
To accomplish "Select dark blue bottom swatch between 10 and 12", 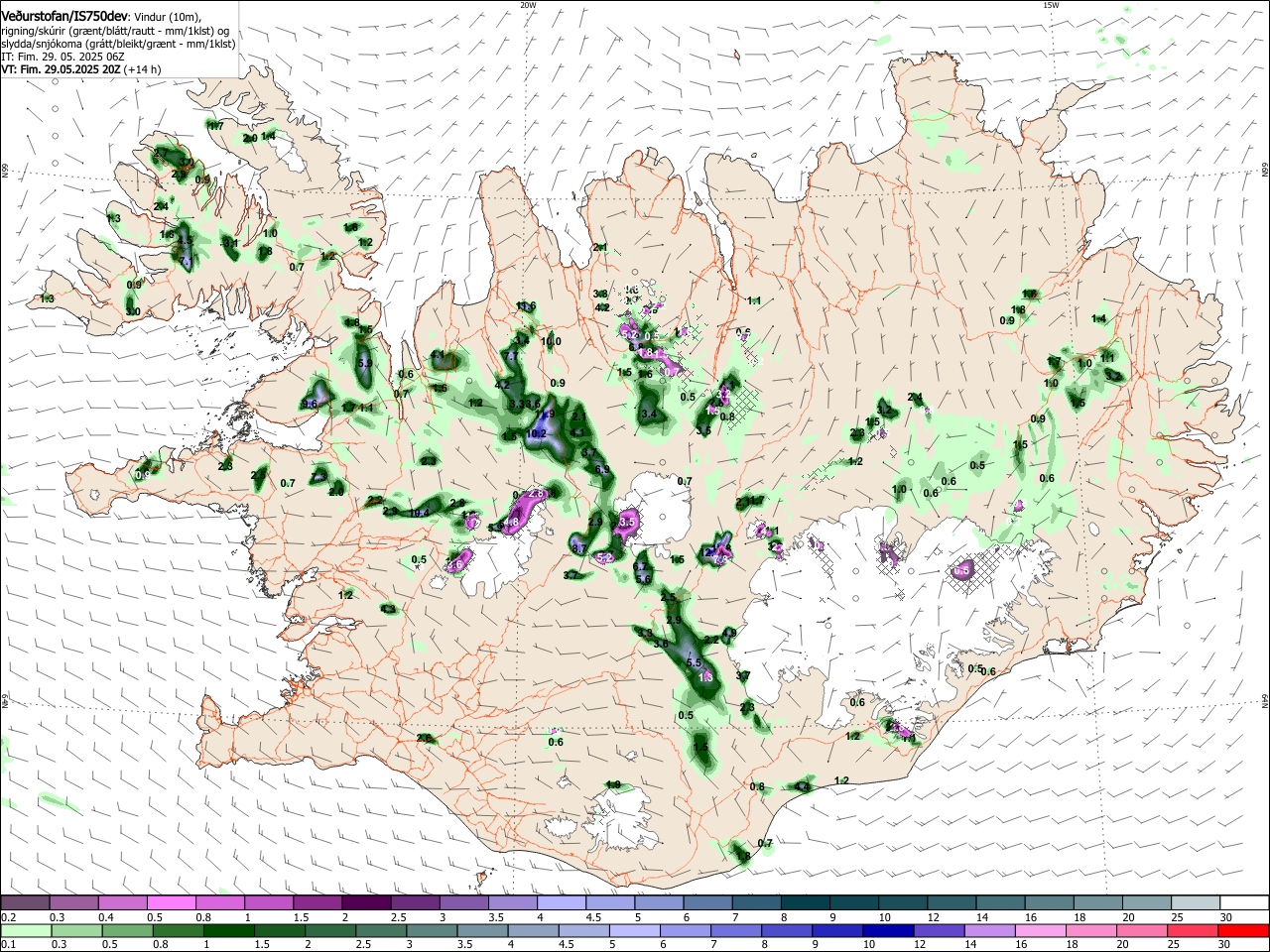I will coord(887,930).
